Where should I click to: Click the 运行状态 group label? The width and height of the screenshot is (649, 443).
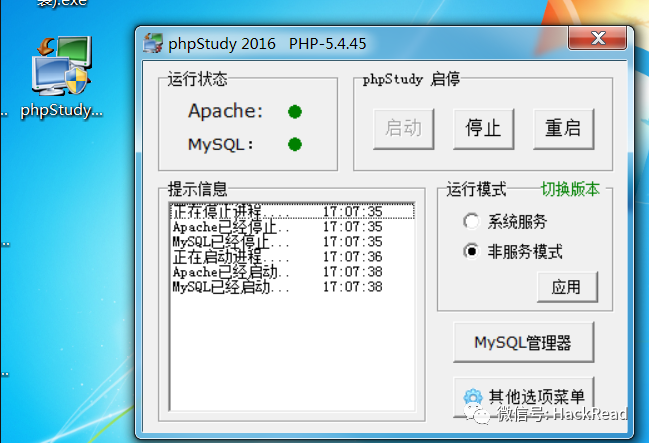click(x=197, y=79)
